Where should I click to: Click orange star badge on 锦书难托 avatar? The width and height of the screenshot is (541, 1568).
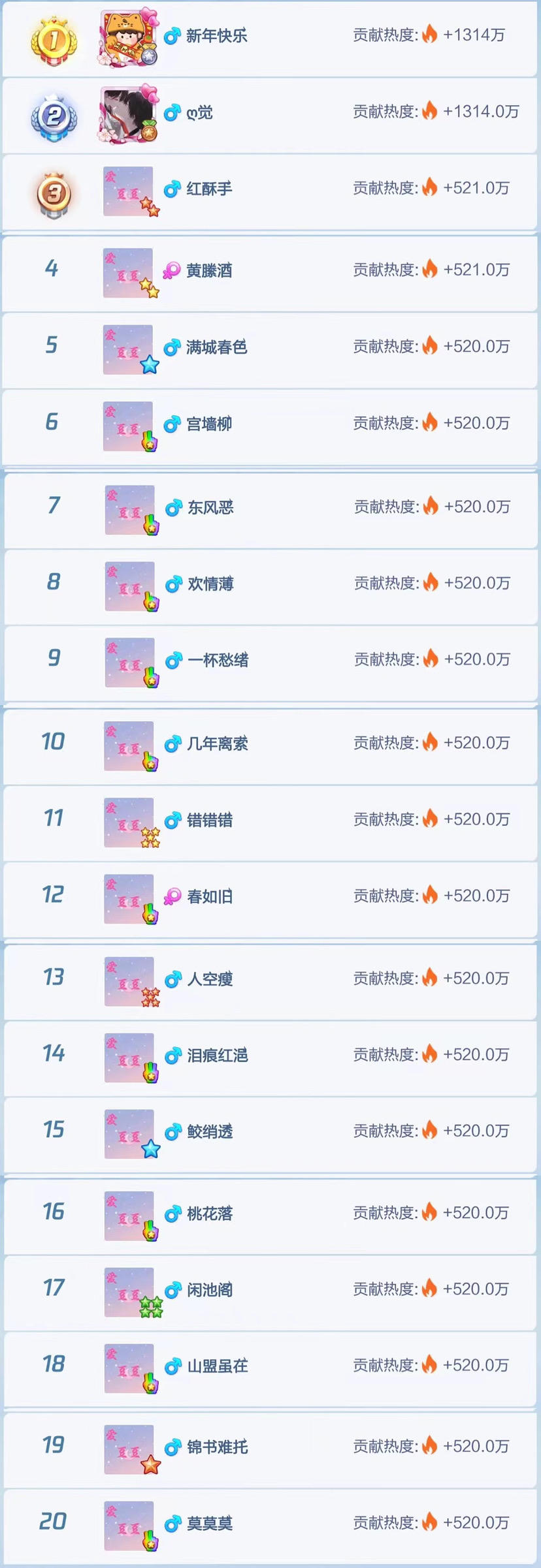pyautogui.click(x=151, y=1464)
